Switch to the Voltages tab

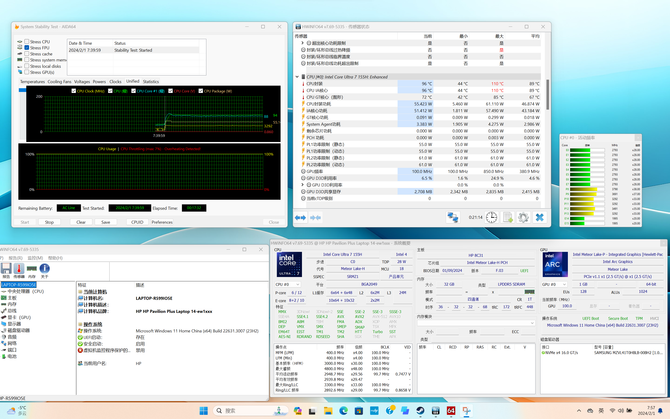coord(82,82)
